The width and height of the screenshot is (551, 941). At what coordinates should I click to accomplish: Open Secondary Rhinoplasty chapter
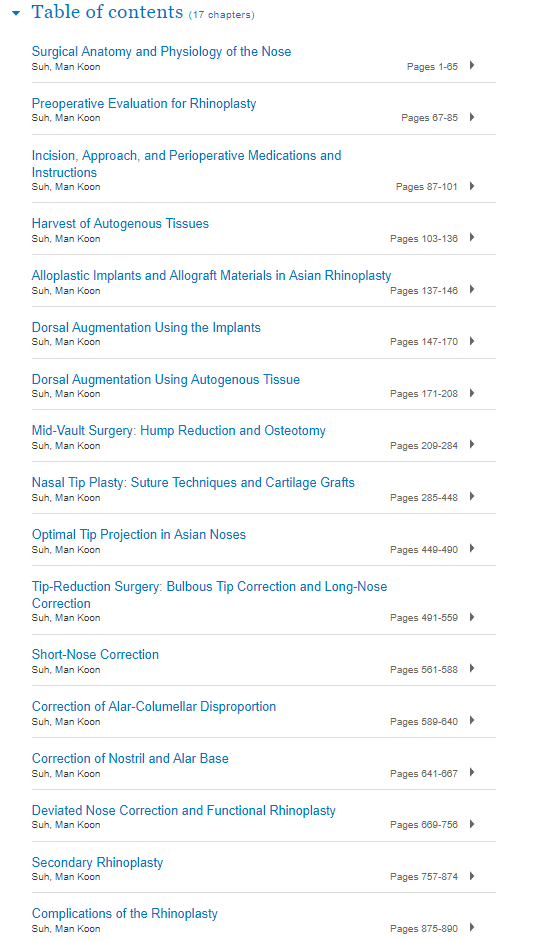click(97, 862)
